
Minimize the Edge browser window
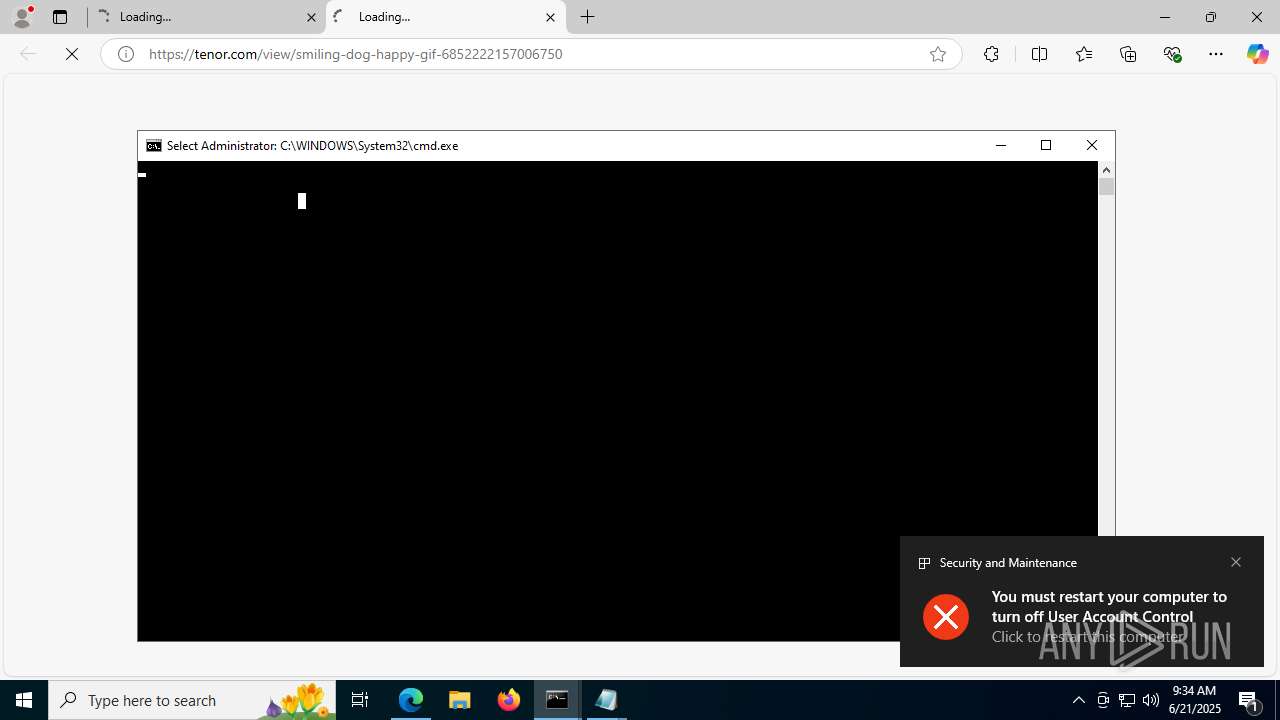1164,17
